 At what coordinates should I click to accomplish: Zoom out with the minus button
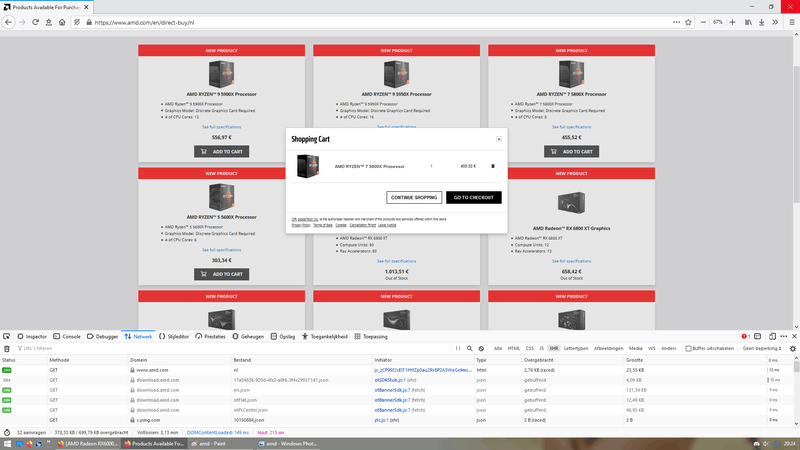pos(703,22)
